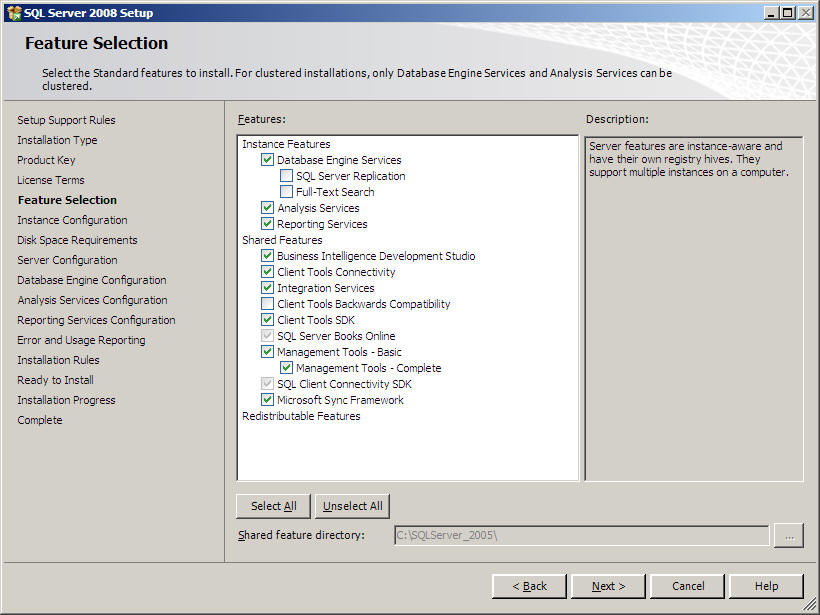Maximize the SQL Server 2008 Setup window
Viewport: 820px width, 615px height.
(x=788, y=13)
